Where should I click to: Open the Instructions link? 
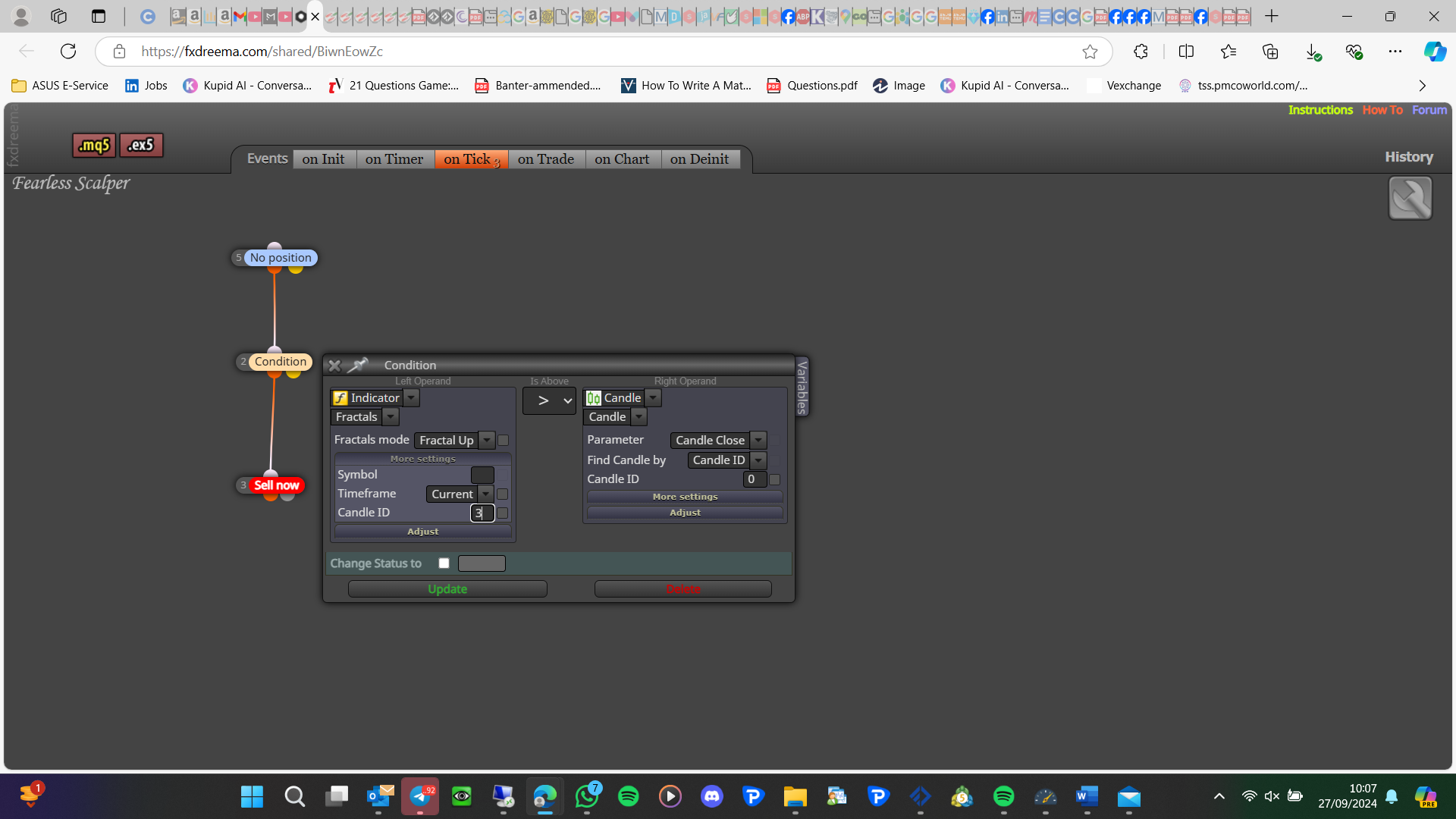point(1320,110)
